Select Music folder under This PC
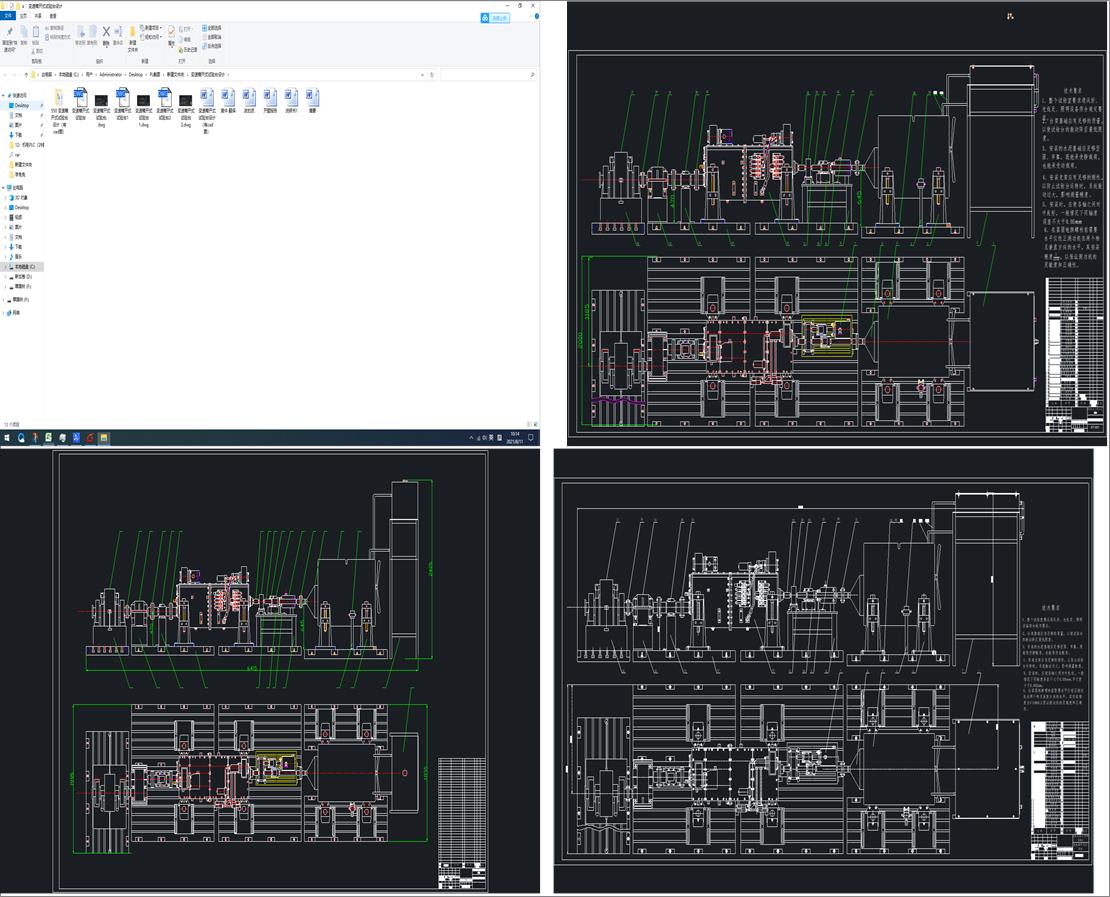This screenshot has height=897, width=1110. [x=16, y=256]
